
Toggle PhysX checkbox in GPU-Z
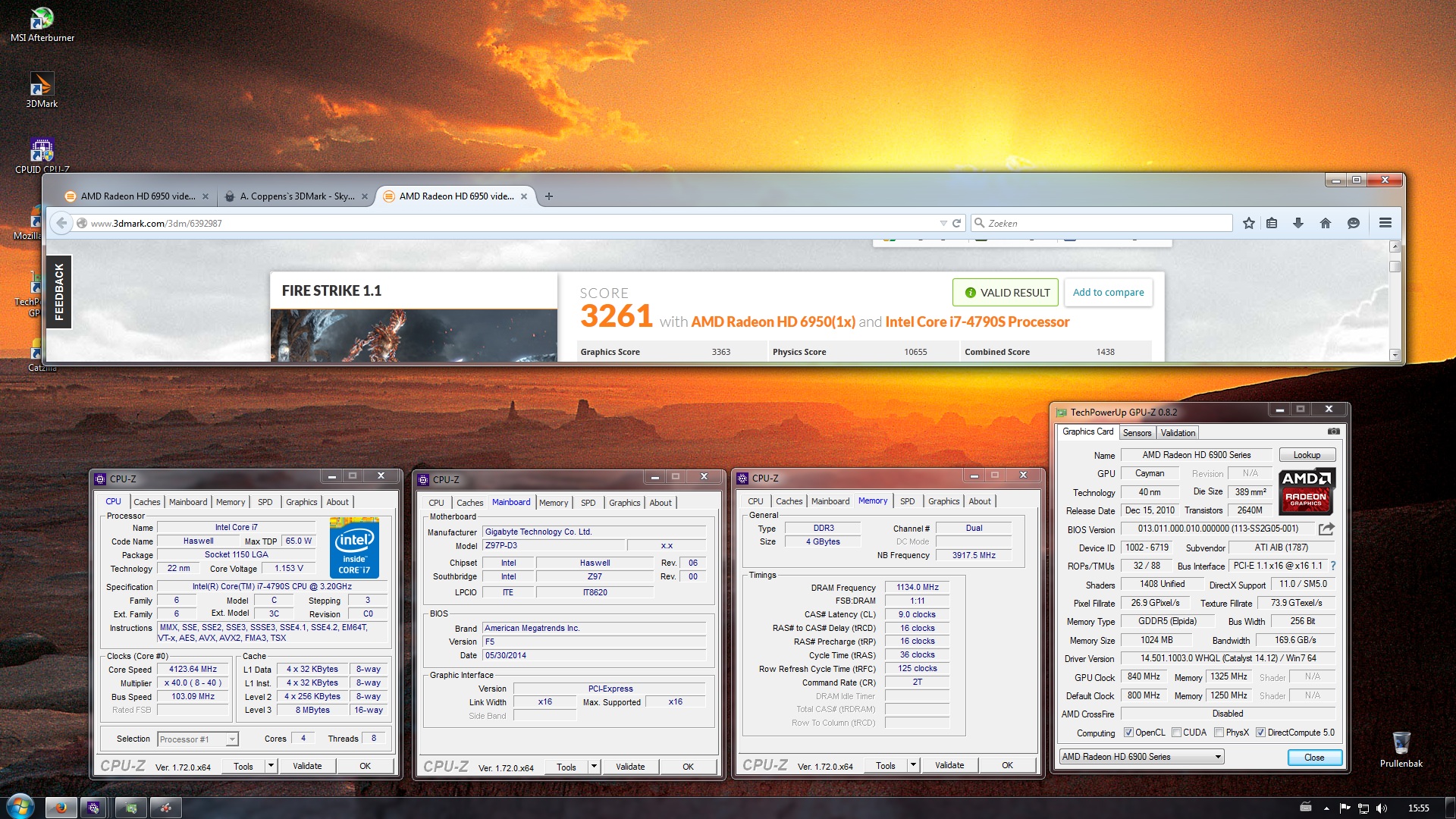tap(1219, 733)
